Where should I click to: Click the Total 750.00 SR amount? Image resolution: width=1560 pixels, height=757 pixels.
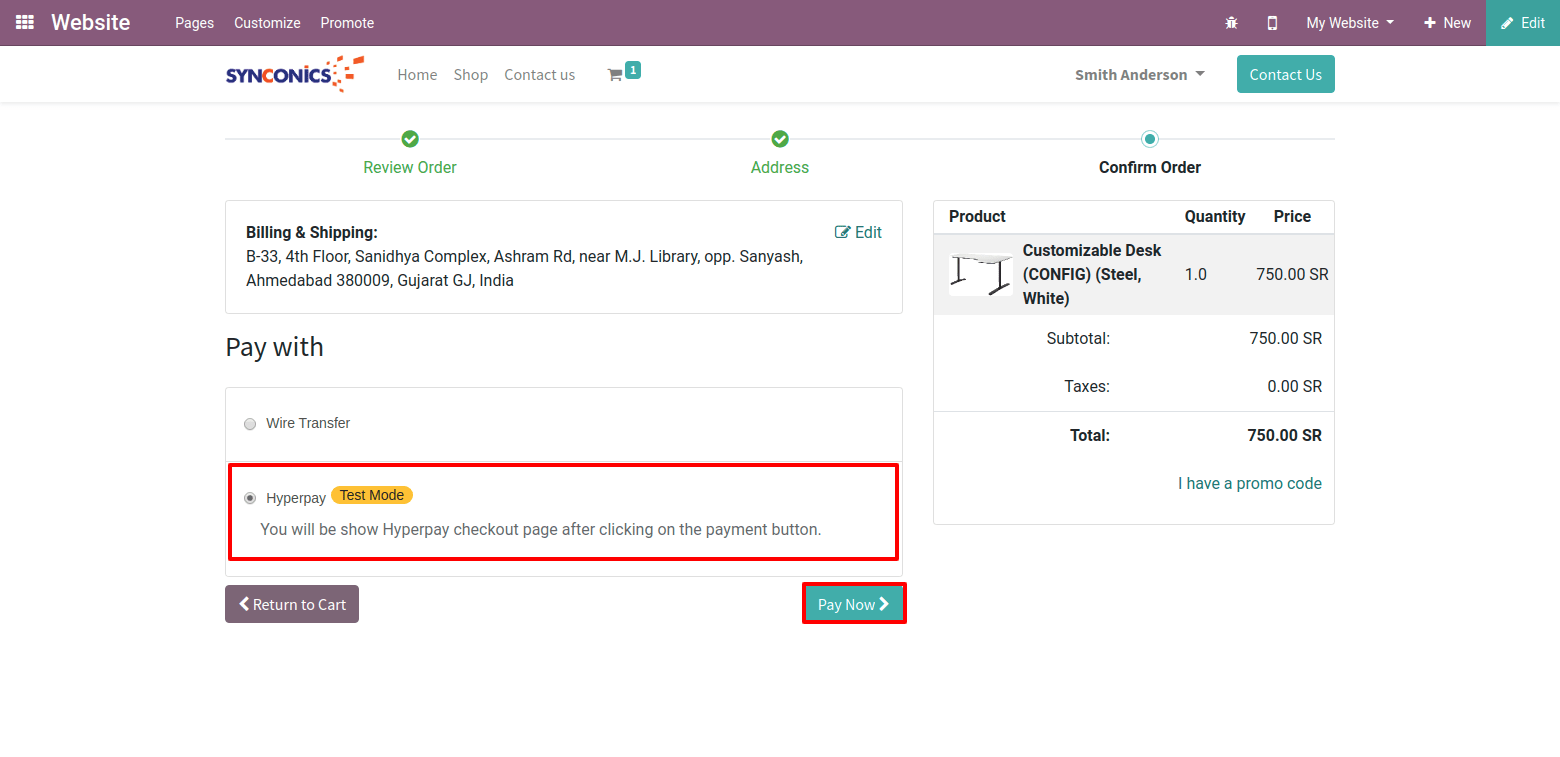coord(1285,435)
